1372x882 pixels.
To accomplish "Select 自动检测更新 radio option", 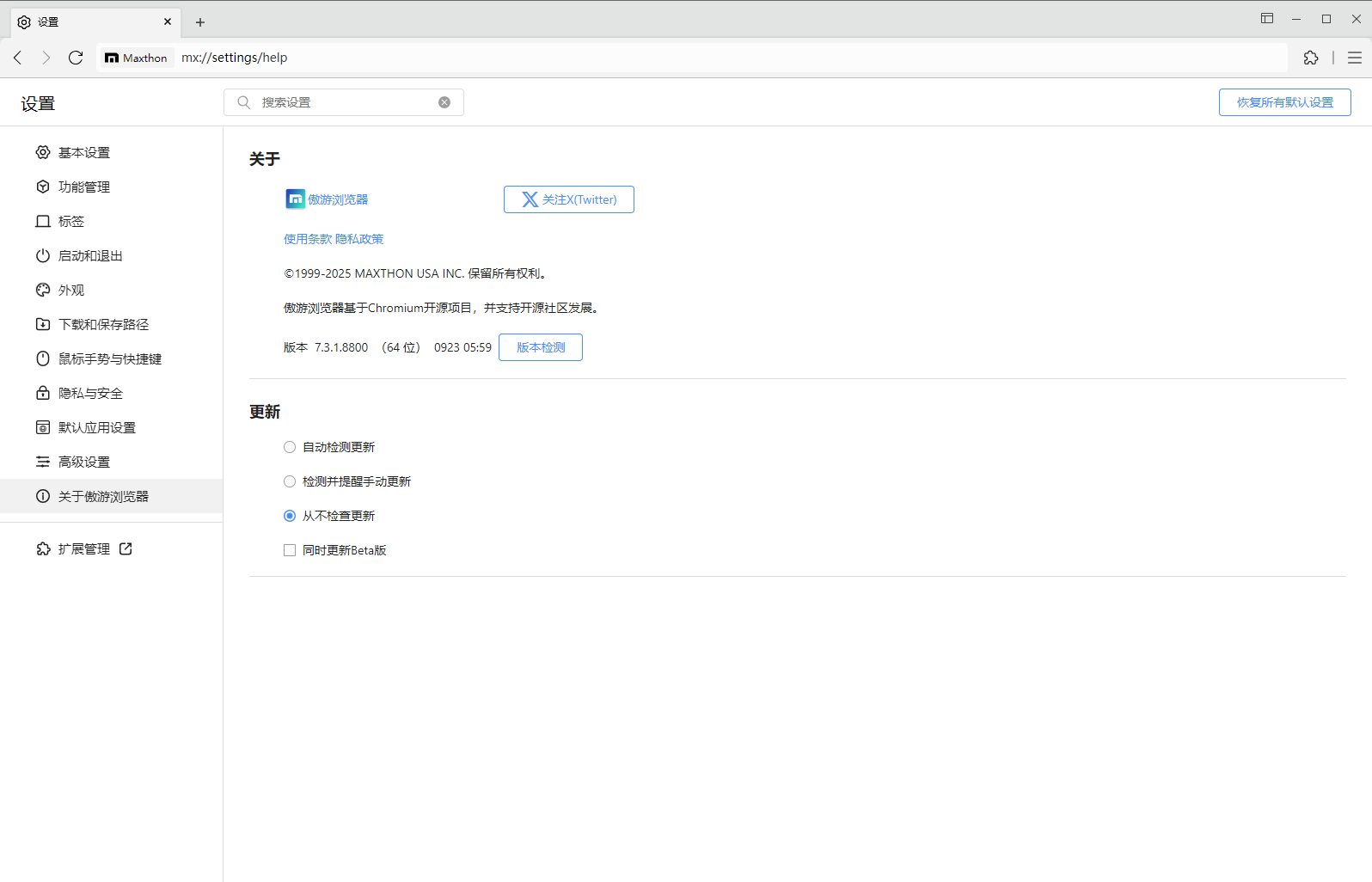I will point(290,447).
